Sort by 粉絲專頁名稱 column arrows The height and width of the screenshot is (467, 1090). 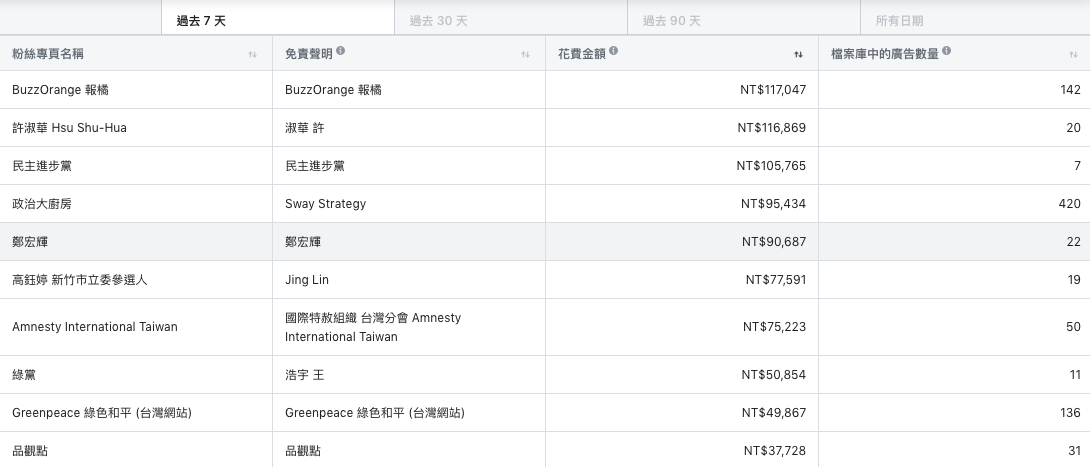click(252, 54)
